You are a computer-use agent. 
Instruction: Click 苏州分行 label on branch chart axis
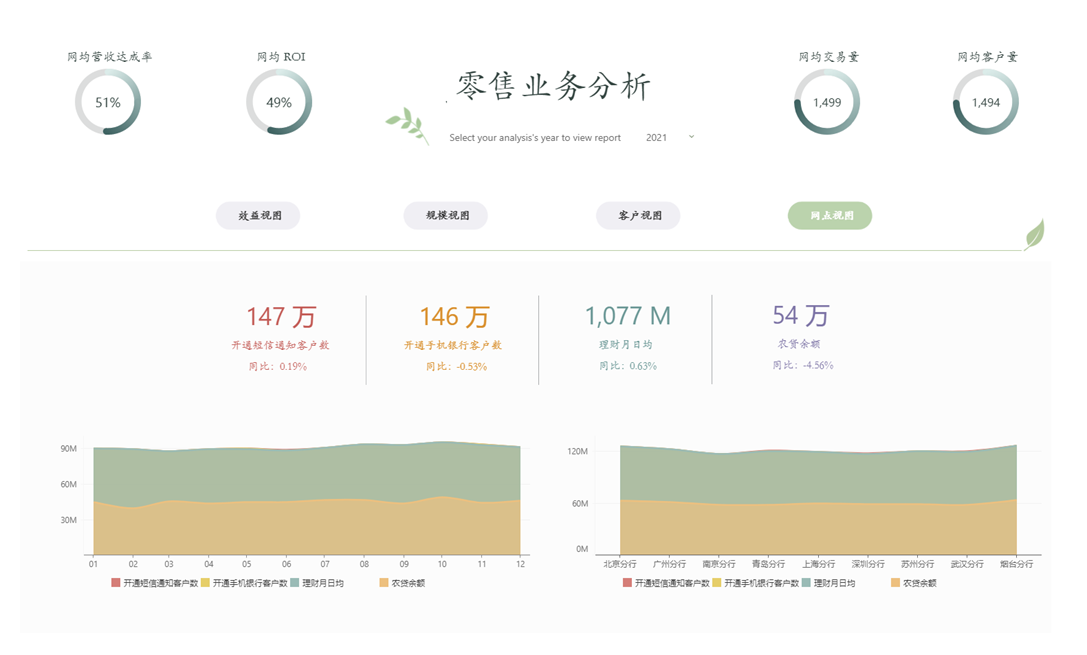(917, 564)
